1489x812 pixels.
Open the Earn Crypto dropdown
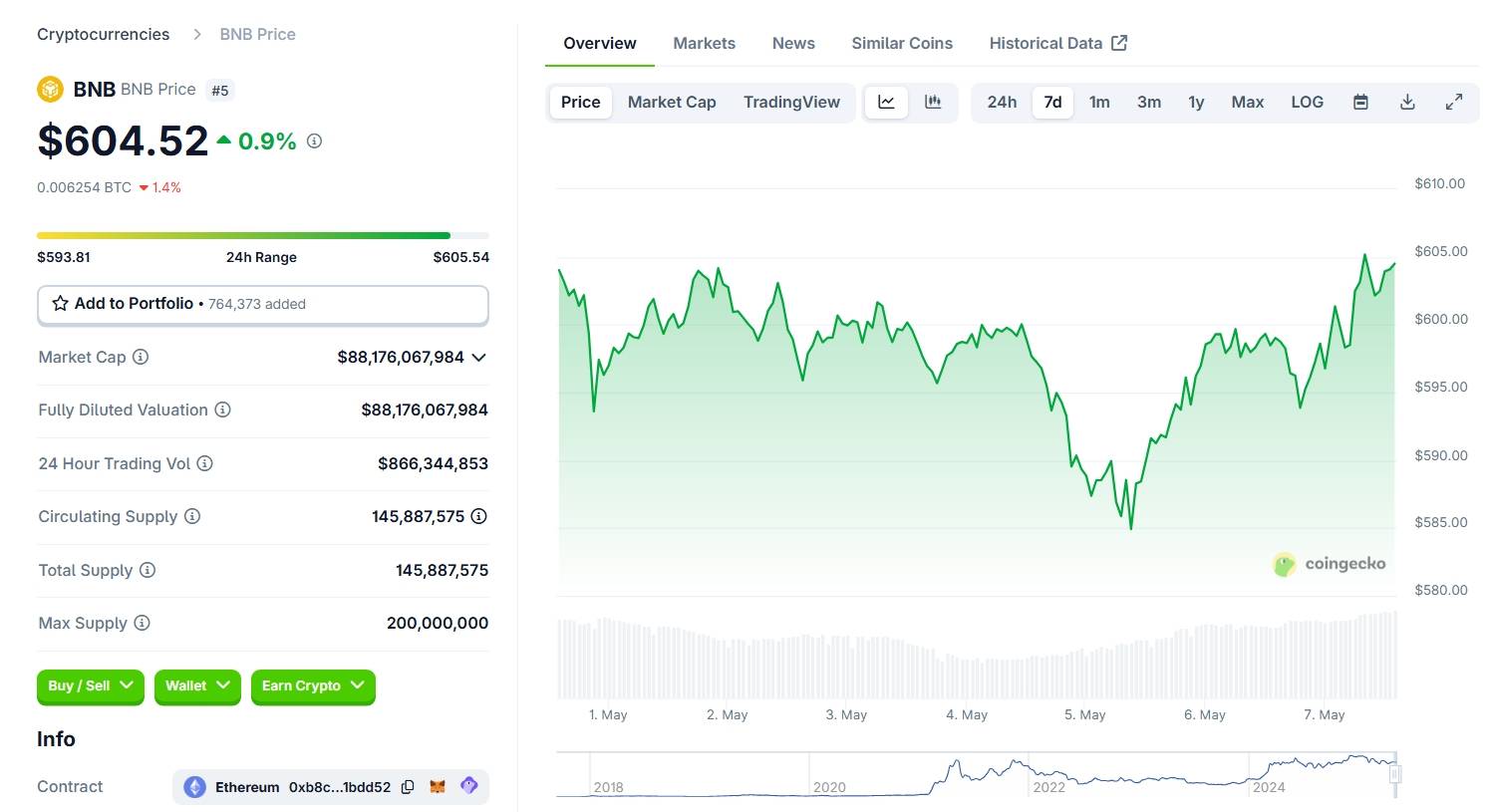coord(313,686)
